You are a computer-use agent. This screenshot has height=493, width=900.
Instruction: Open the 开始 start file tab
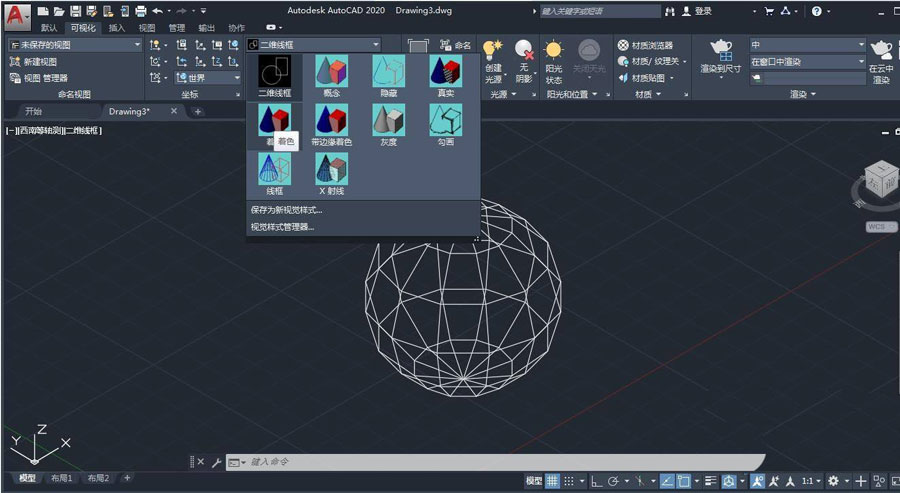point(34,111)
